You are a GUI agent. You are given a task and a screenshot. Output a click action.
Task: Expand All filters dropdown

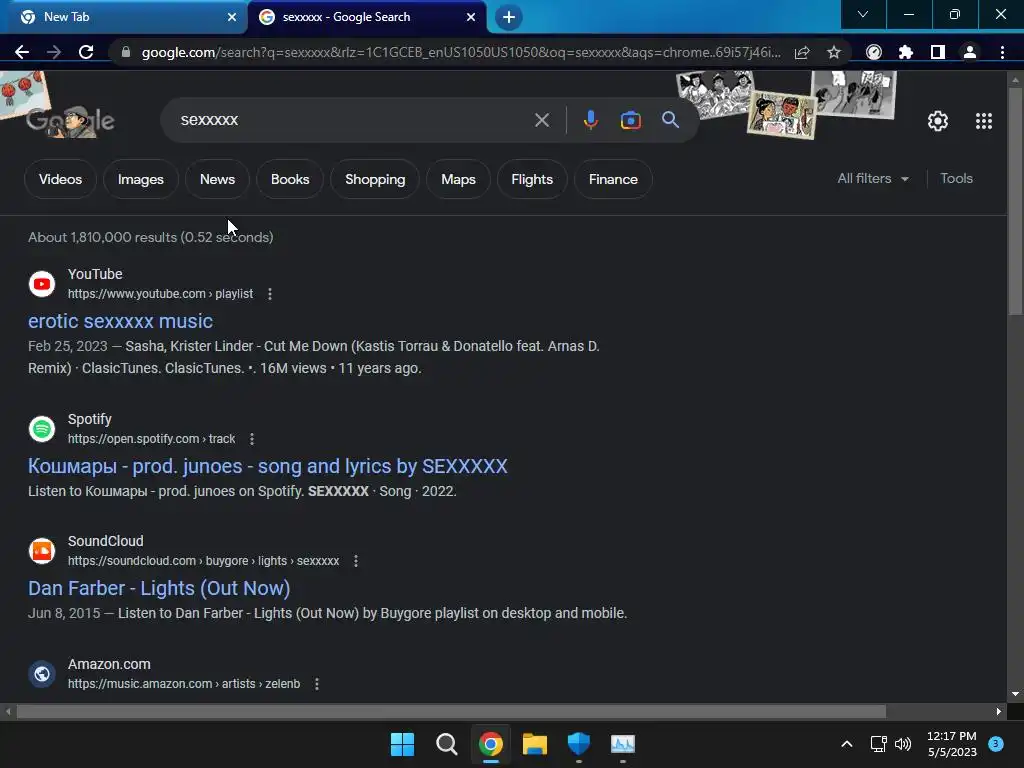pyautogui.click(x=872, y=178)
